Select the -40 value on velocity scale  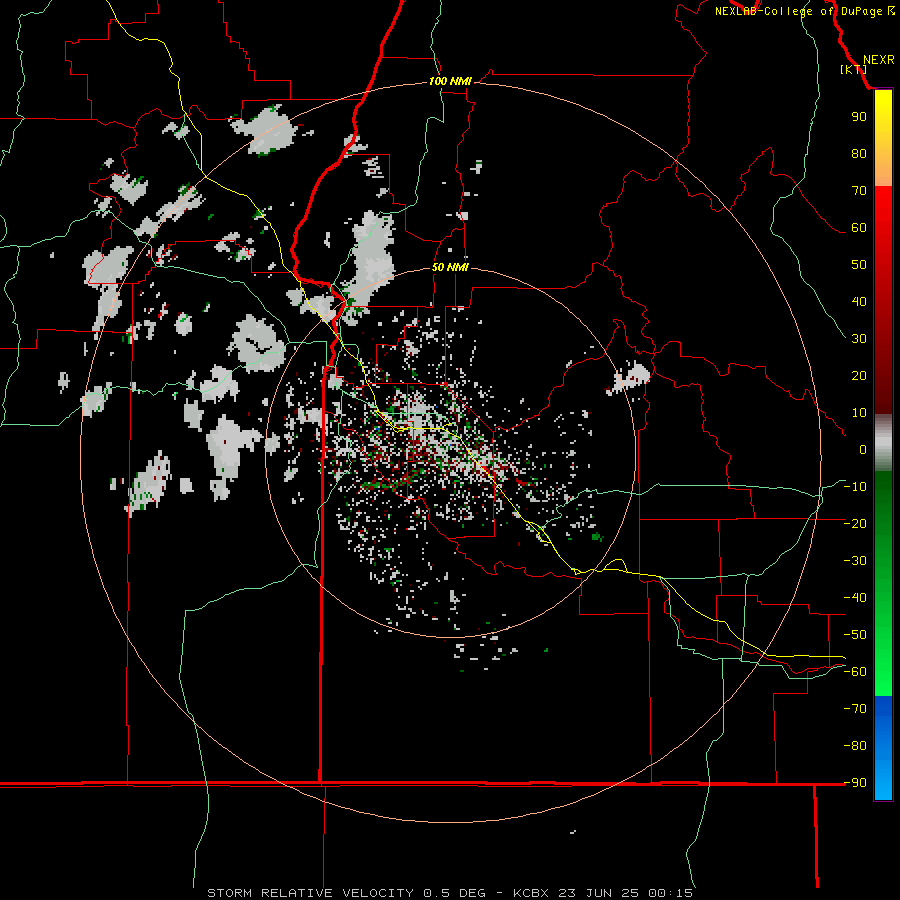pyautogui.click(x=855, y=598)
